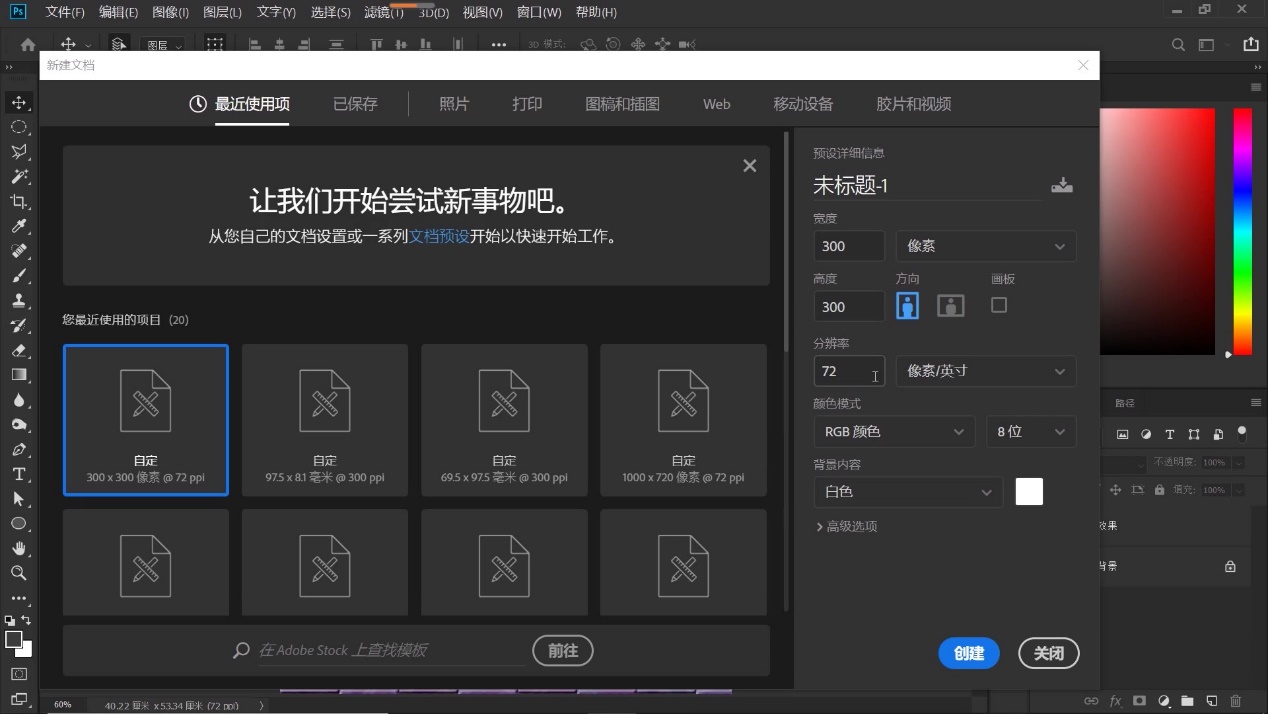The height and width of the screenshot is (714, 1268).
Task: Select the Zoom tool
Action: point(20,573)
